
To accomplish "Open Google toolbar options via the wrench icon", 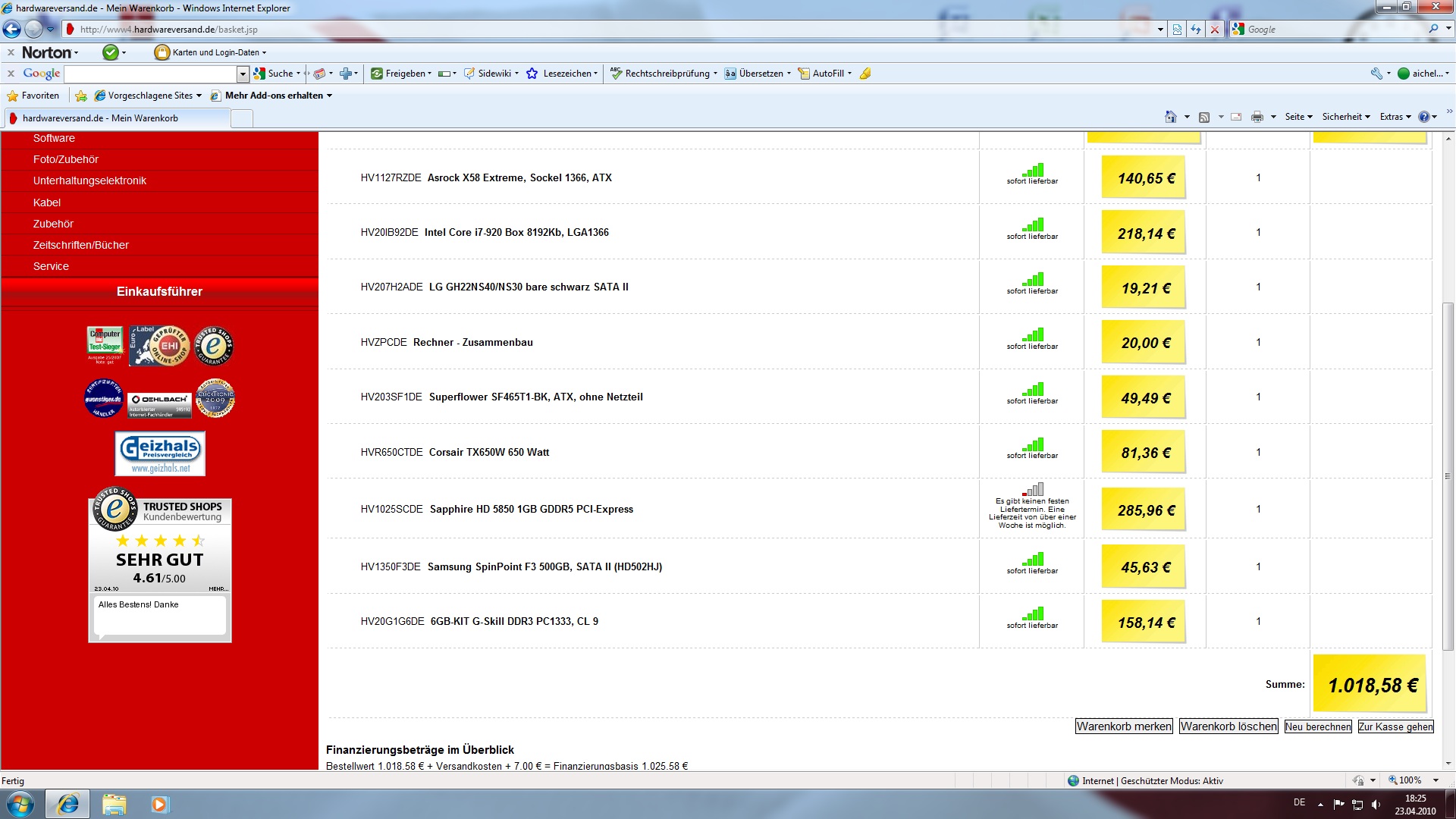I will 1376,74.
